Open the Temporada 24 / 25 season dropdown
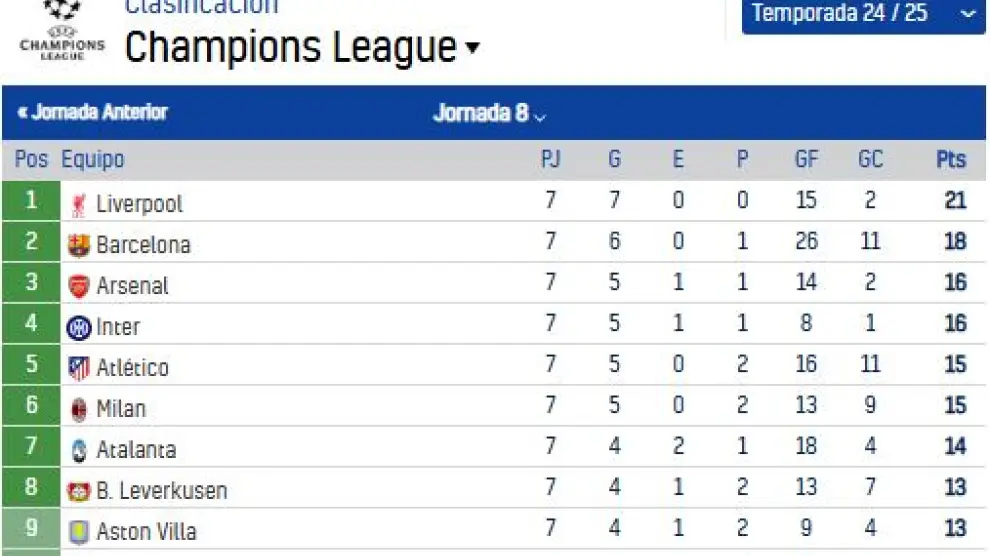Screen dimensions: 990x556 click(863, 14)
